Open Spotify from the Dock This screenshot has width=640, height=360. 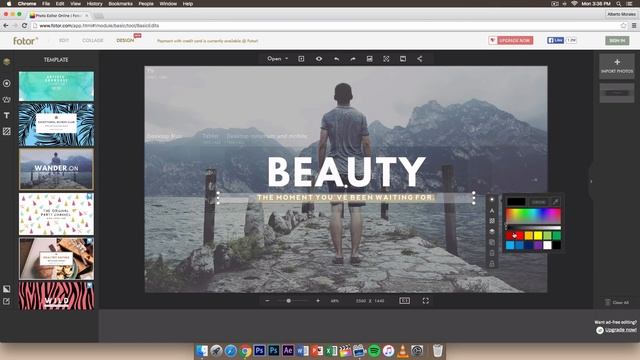(374, 351)
